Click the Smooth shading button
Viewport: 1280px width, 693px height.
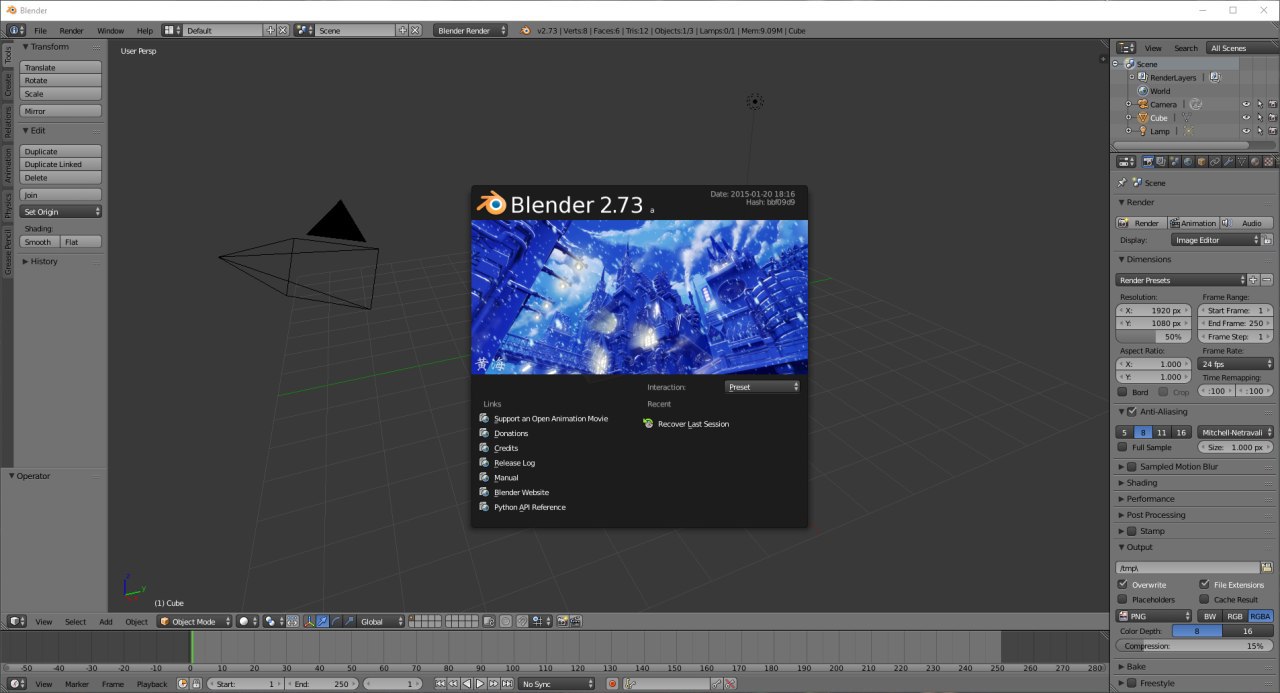point(40,242)
